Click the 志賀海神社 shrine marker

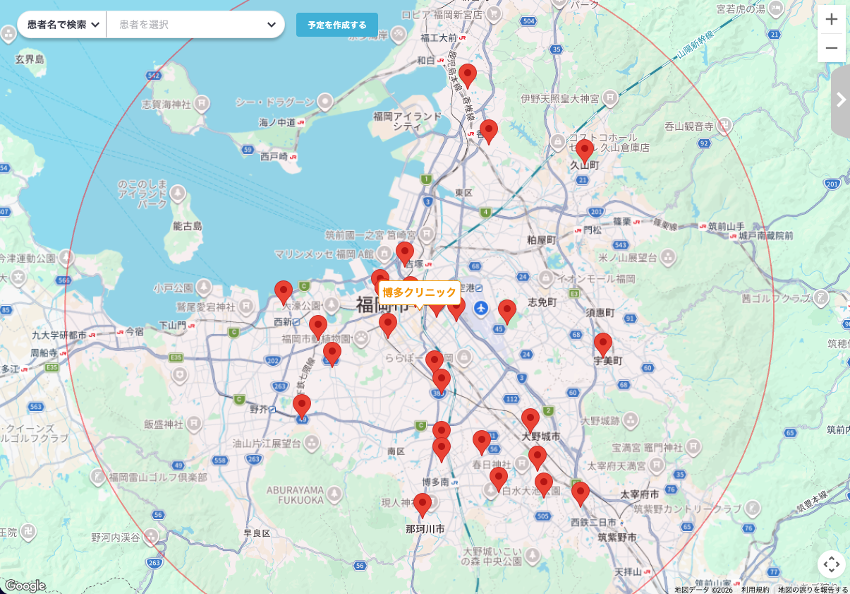[x=202, y=102]
